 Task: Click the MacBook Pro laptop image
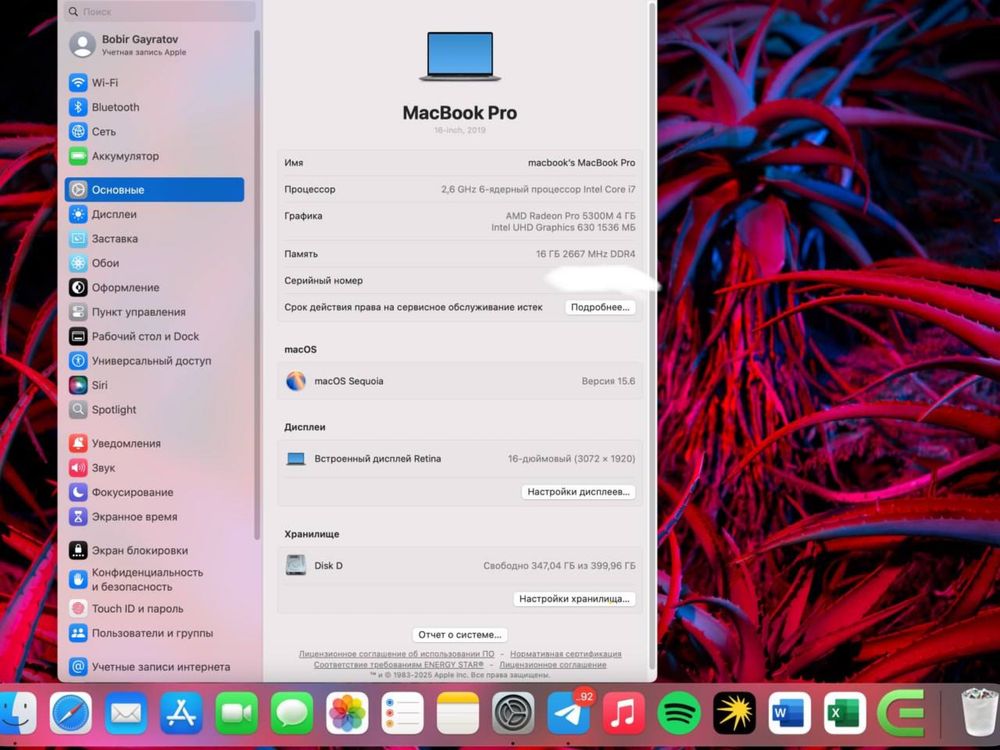(x=460, y=56)
